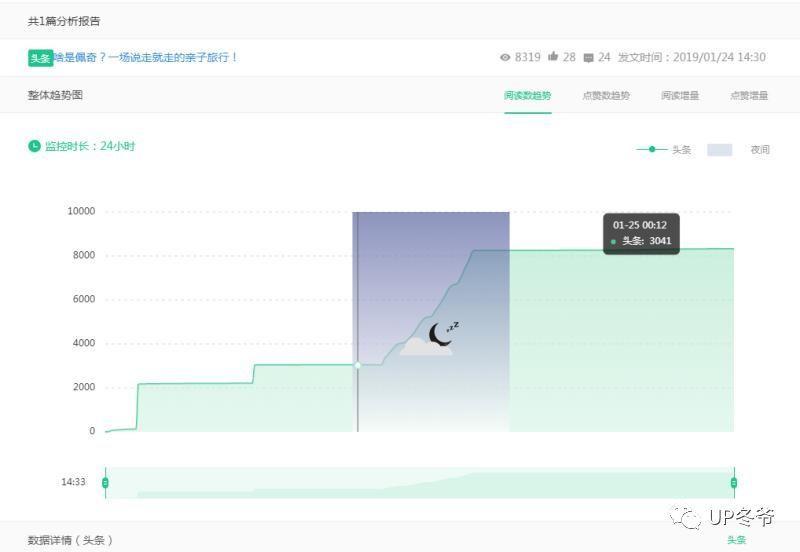Select the 点赞增量 tab
The width and height of the screenshot is (800, 552).
click(749, 96)
